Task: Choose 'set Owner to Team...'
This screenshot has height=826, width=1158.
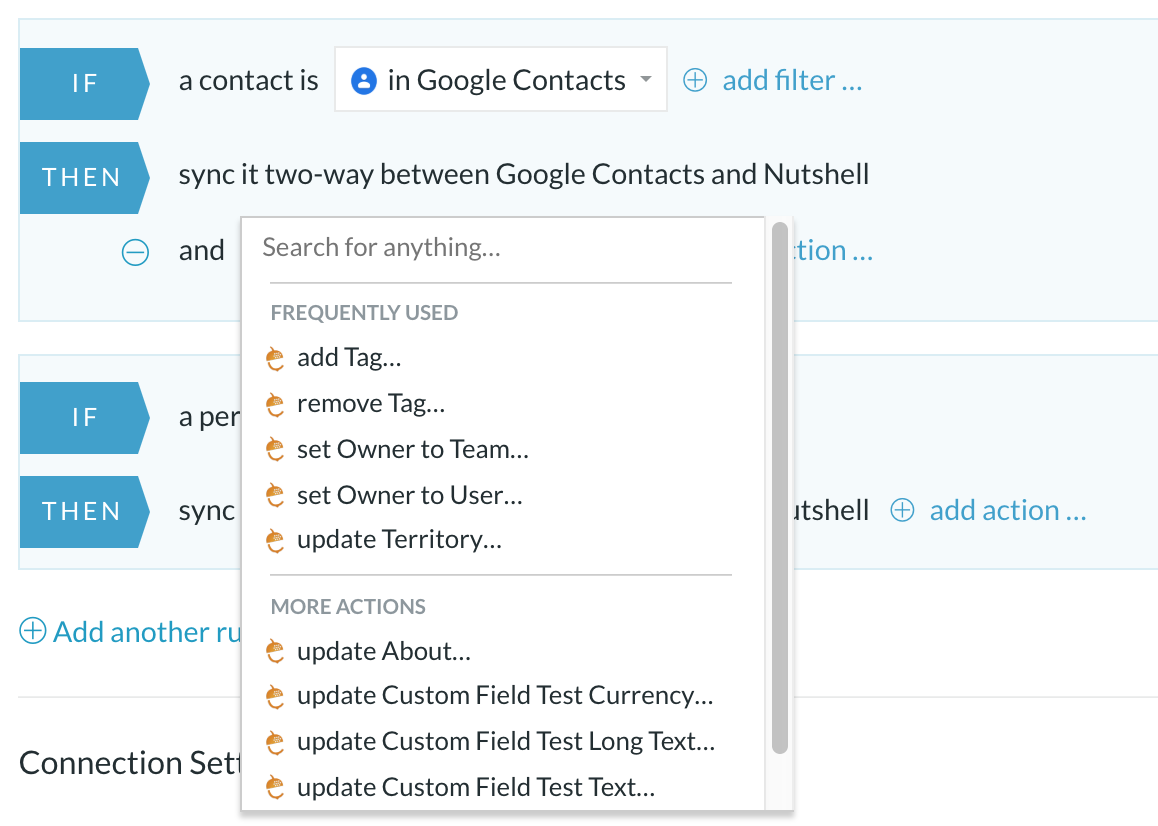Action: point(413,449)
